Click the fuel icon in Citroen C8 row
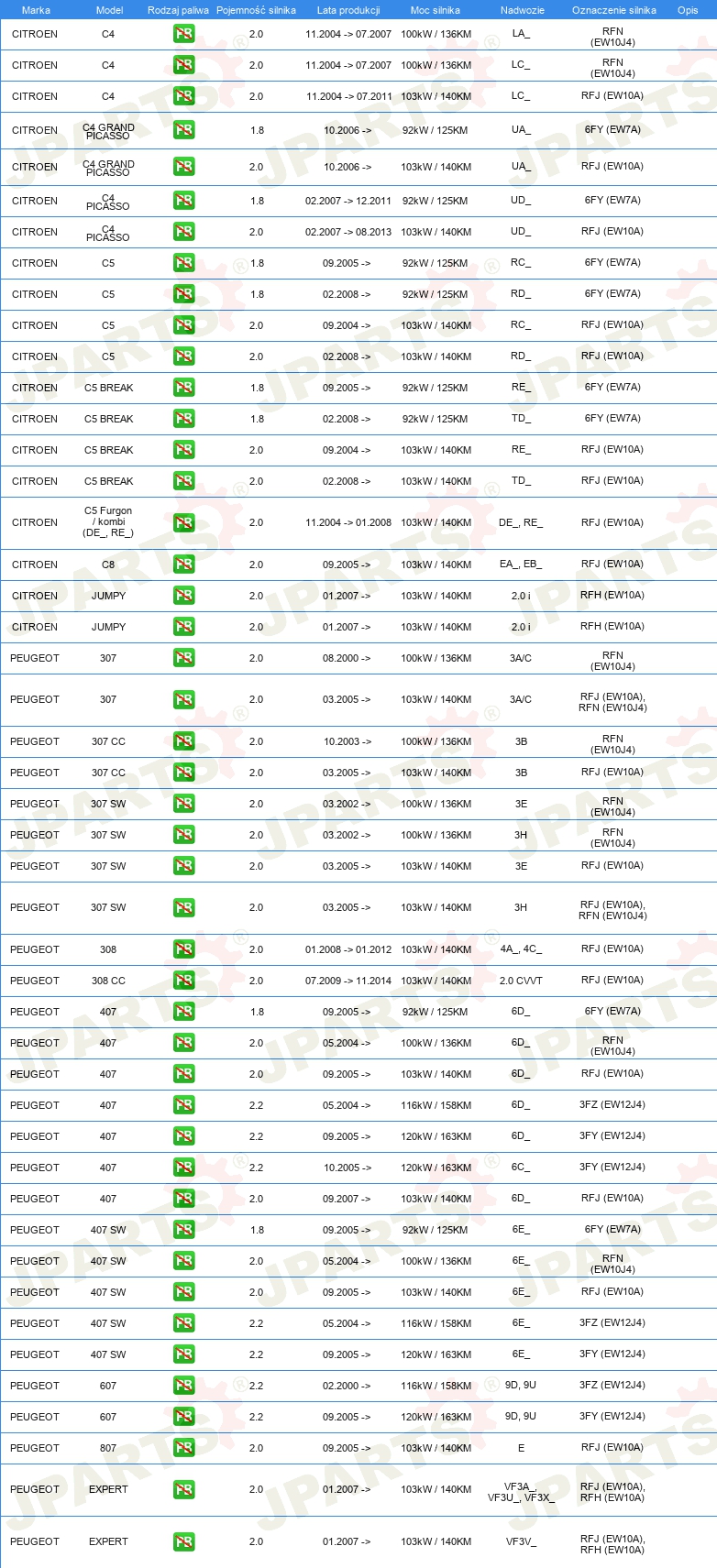The width and height of the screenshot is (717, 1568). click(184, 565)
